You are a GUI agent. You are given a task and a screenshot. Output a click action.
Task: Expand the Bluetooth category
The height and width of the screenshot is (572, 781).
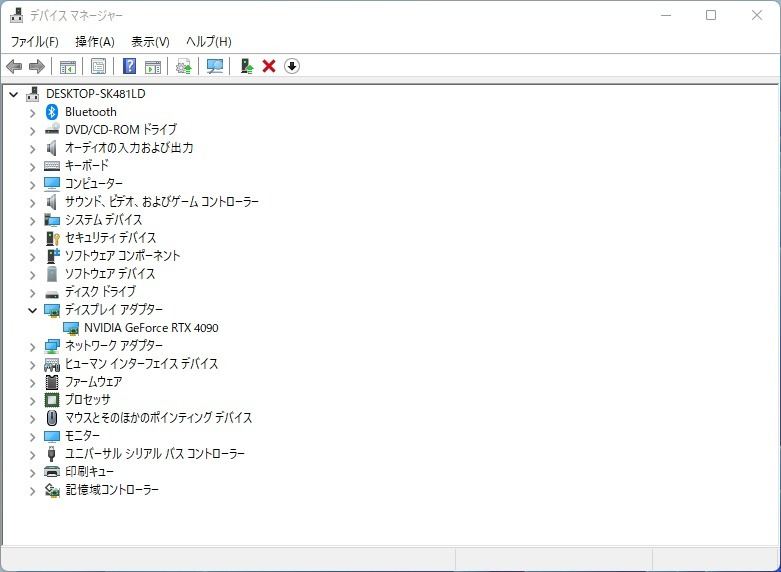coord(33,113)
